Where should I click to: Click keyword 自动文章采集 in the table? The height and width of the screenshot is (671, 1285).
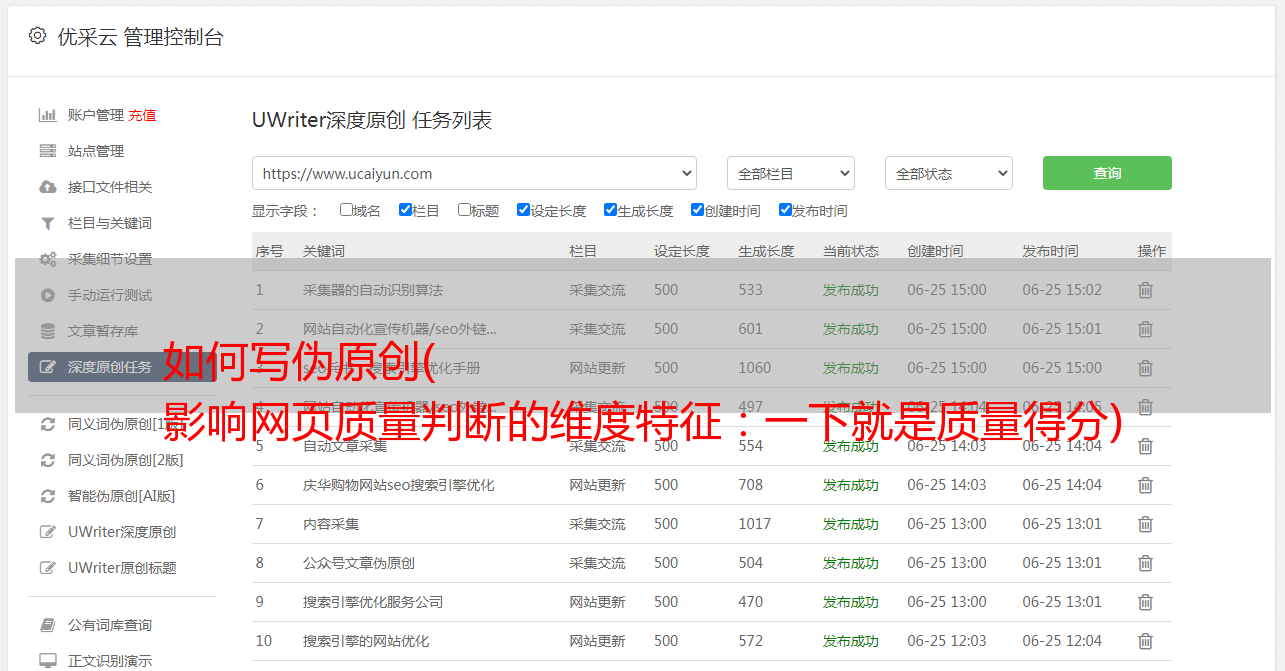[x=345, y=446]
